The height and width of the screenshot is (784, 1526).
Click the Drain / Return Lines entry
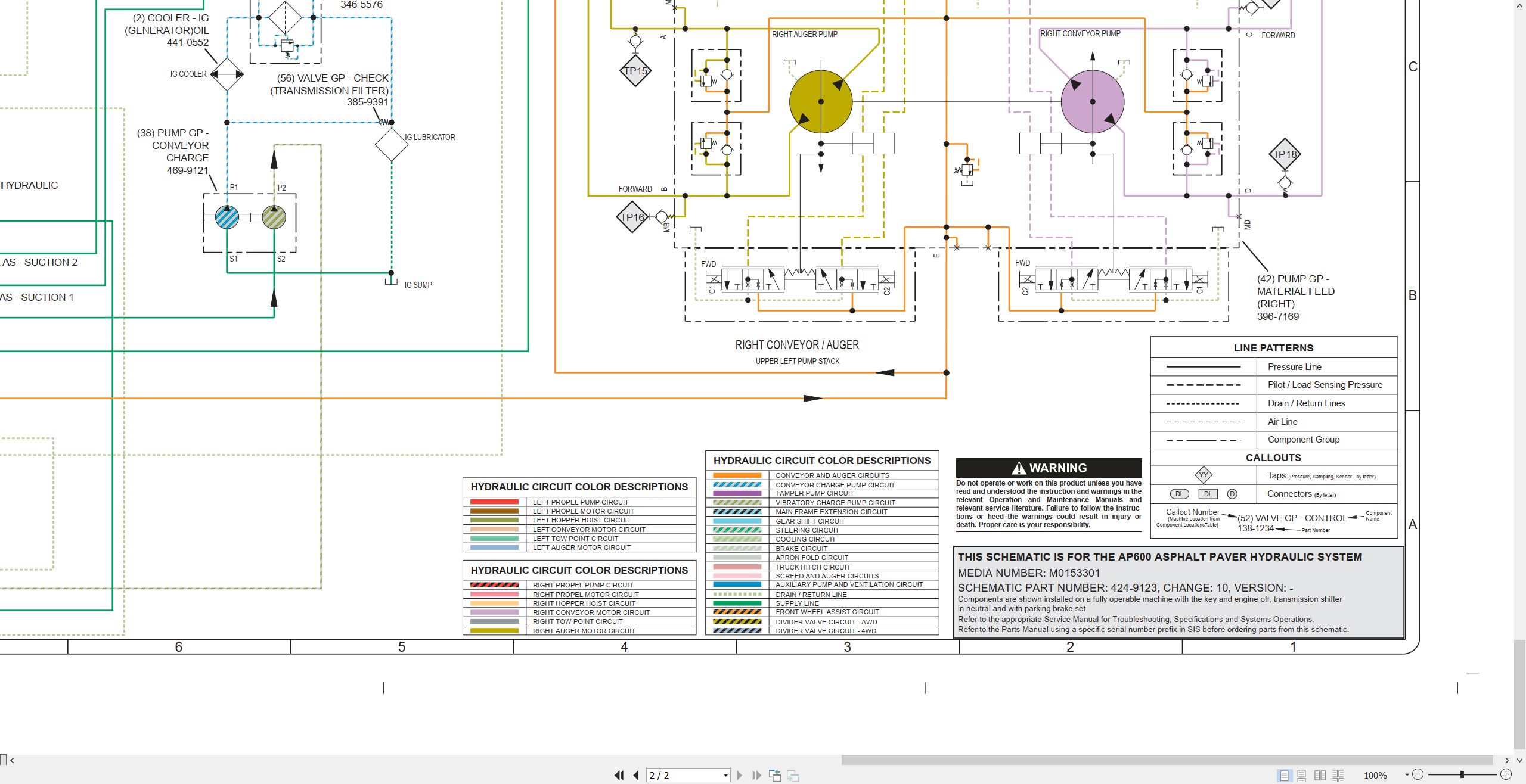coord(1306,403)
